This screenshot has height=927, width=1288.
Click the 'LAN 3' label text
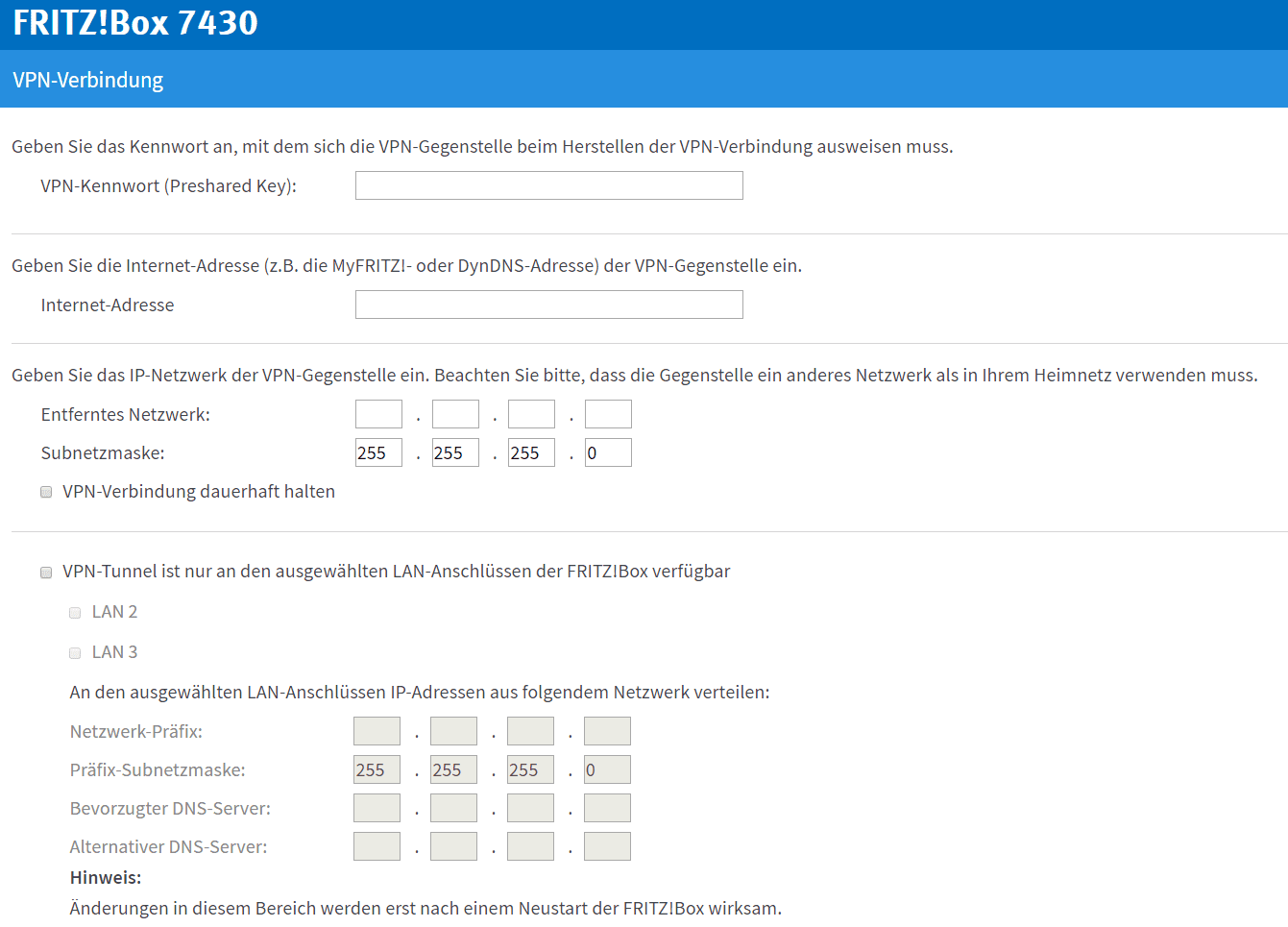pyautogui.click(x=114, y=652)
